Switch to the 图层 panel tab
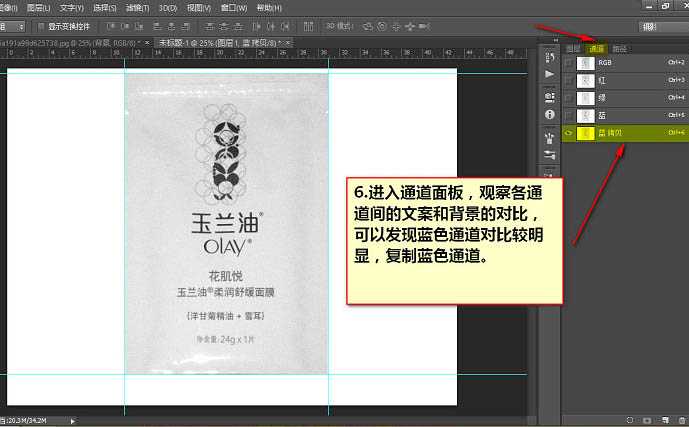 point(573,47)
